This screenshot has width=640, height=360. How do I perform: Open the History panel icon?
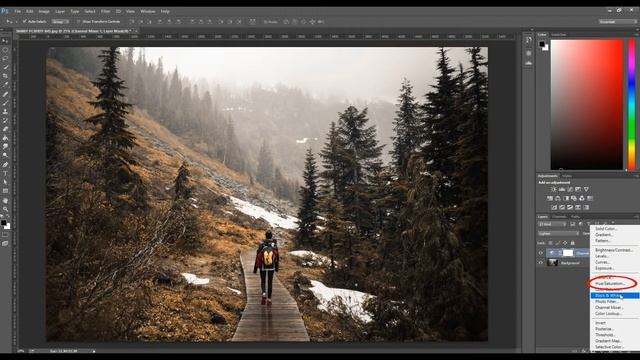pos(529,40)
